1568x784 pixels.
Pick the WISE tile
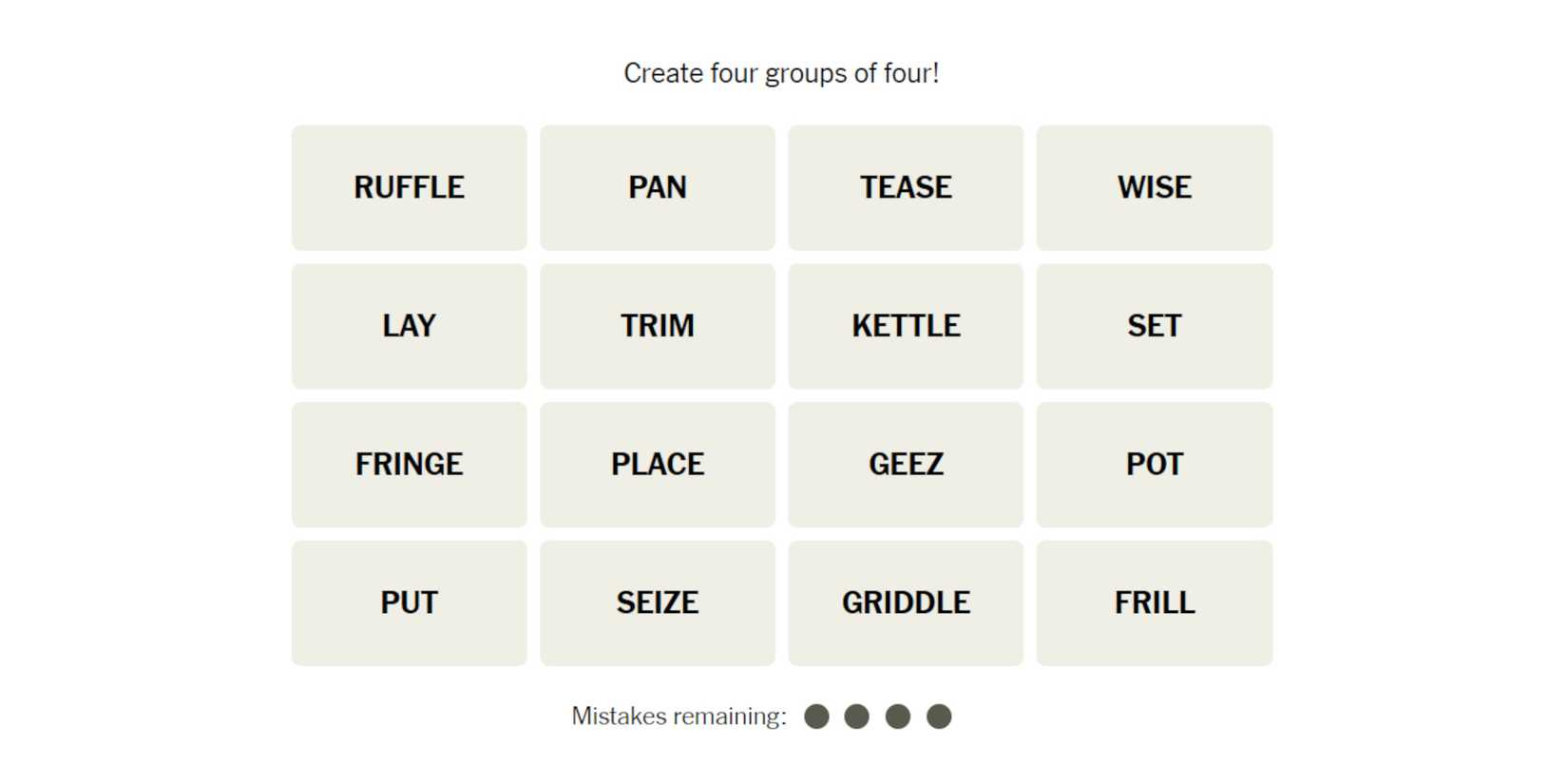coord(1154,187)
